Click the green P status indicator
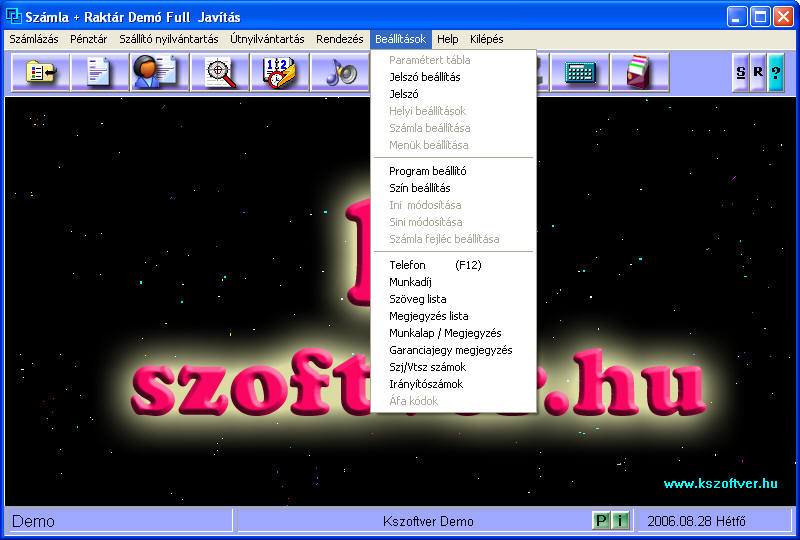This screenshot has height=540, width=800. tap(601, 521)
